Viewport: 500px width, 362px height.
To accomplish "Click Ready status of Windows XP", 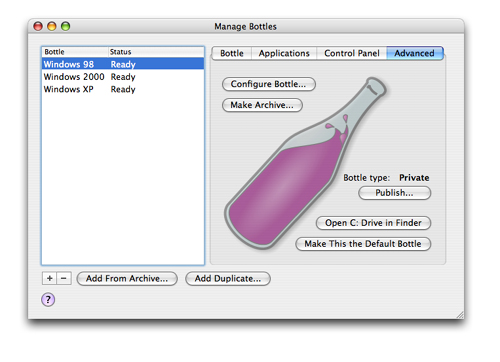I will tap(123, 90).
